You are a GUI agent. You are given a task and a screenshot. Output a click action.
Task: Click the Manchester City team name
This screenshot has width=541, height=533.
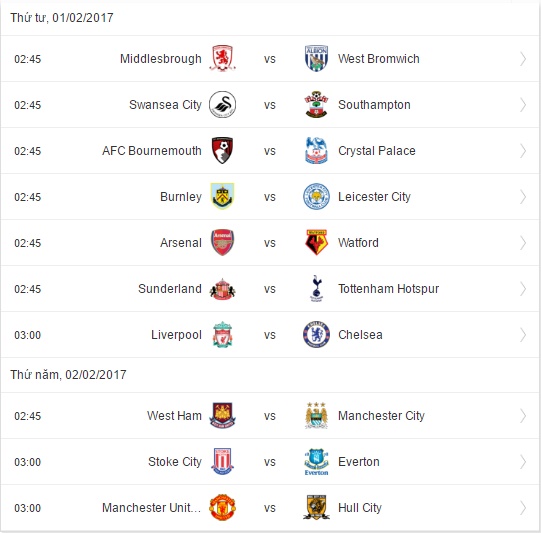381,416
